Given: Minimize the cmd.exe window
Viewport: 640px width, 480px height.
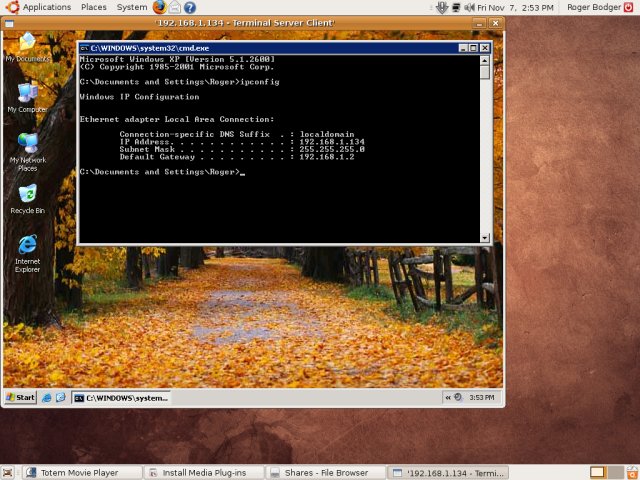Looking at the screenshot, I should tap(463, 48).
